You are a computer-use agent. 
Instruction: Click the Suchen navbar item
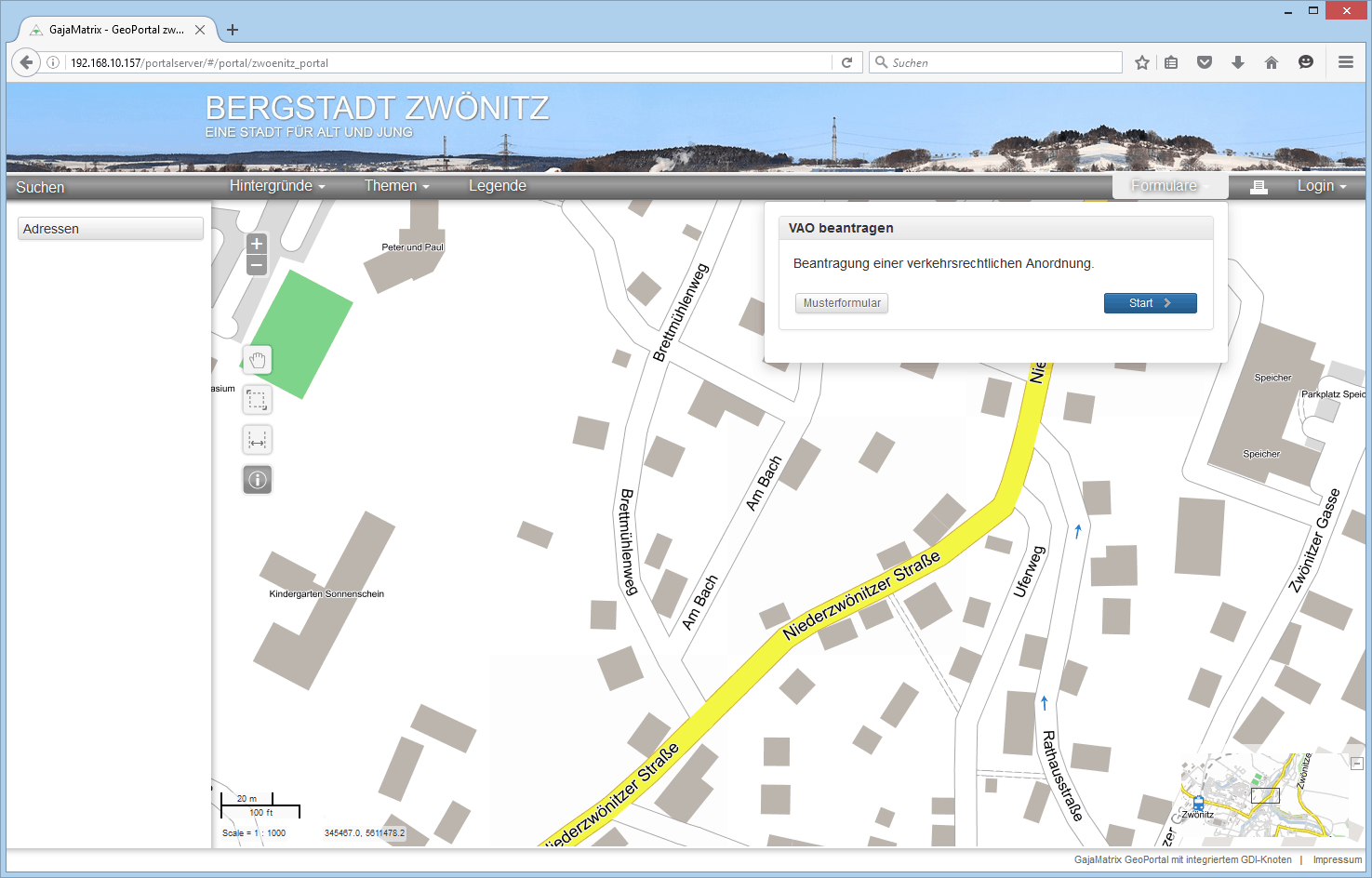click(40, 187)
